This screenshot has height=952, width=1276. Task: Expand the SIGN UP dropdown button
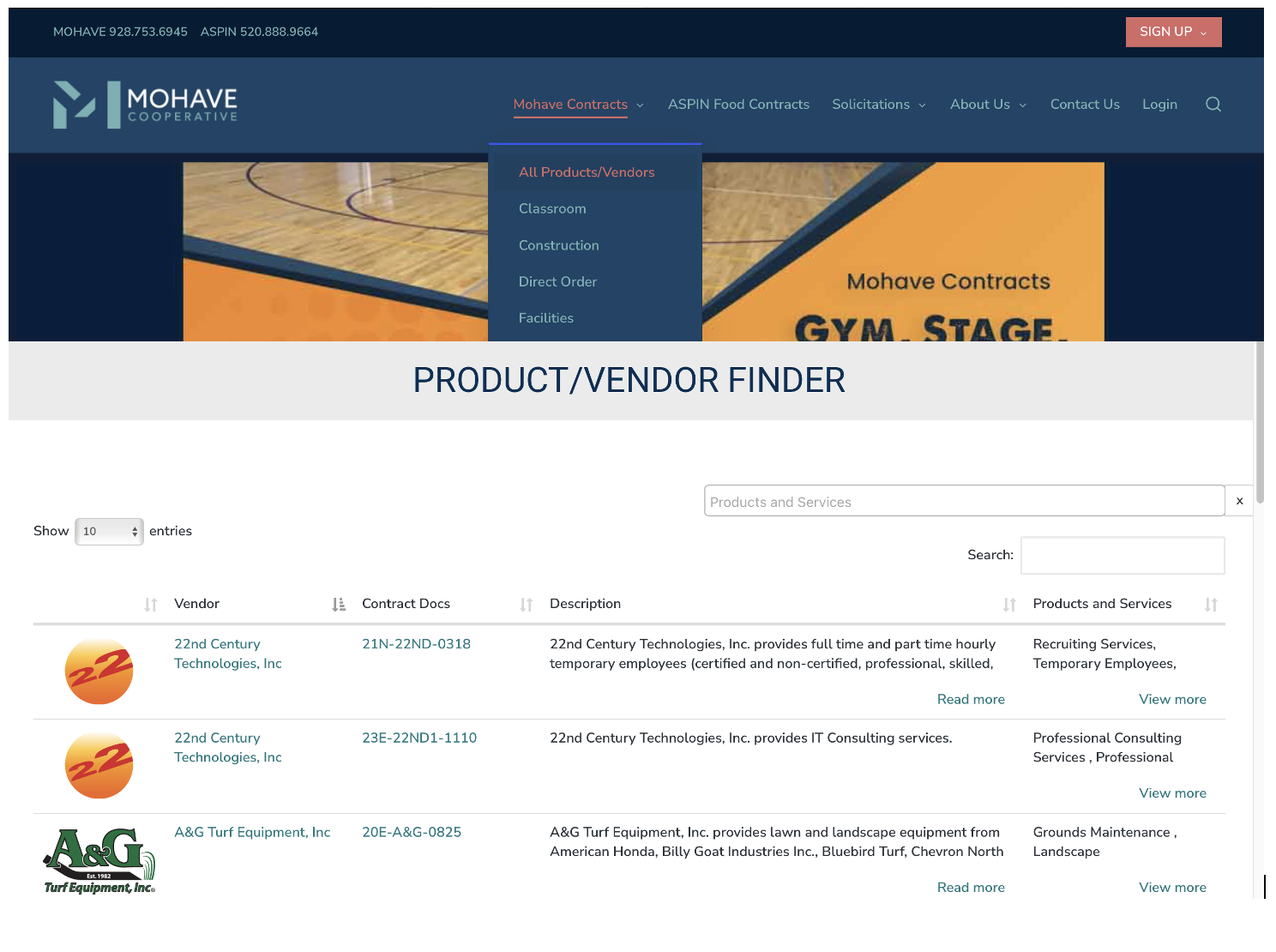click(1173, 32)
